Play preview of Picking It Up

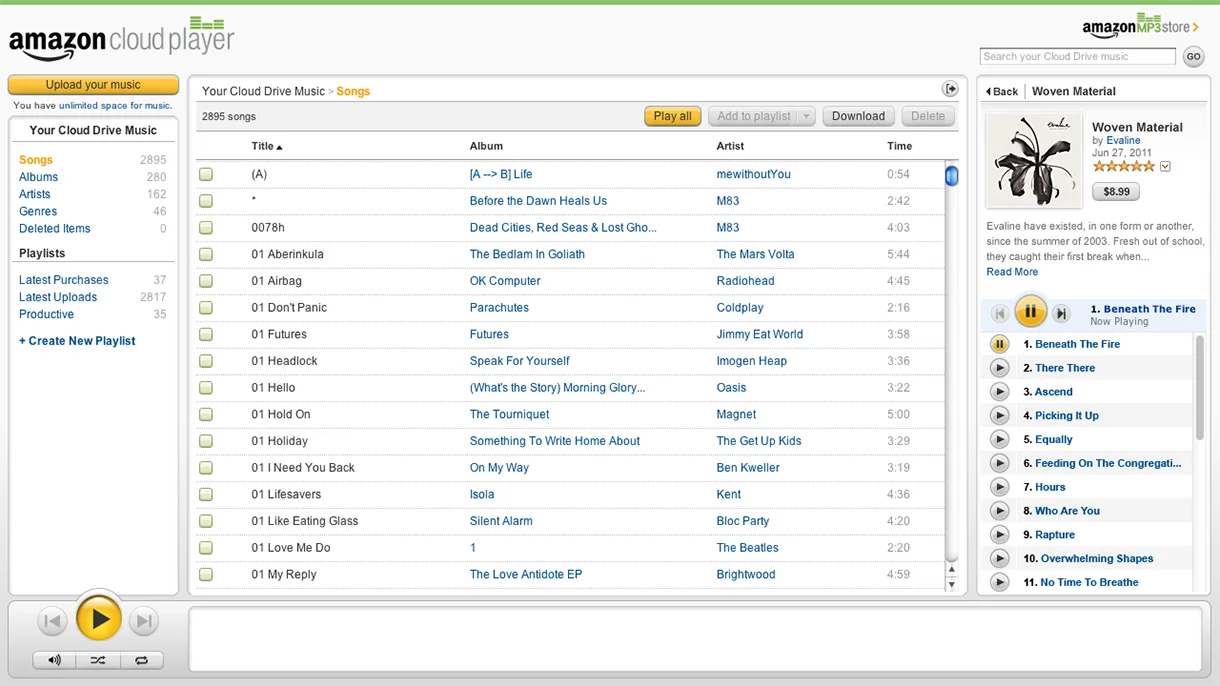pos(999,415)
